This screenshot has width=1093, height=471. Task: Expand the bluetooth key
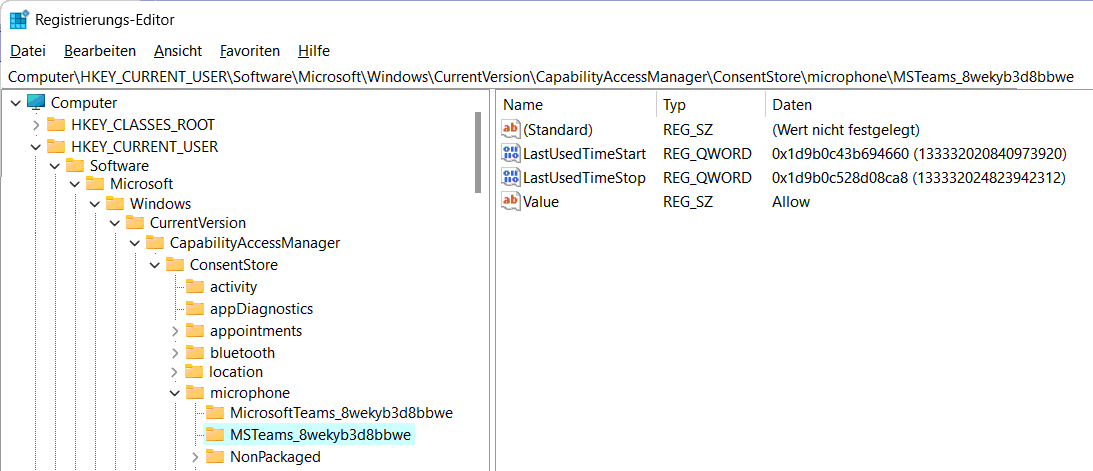tap(175, 353)
